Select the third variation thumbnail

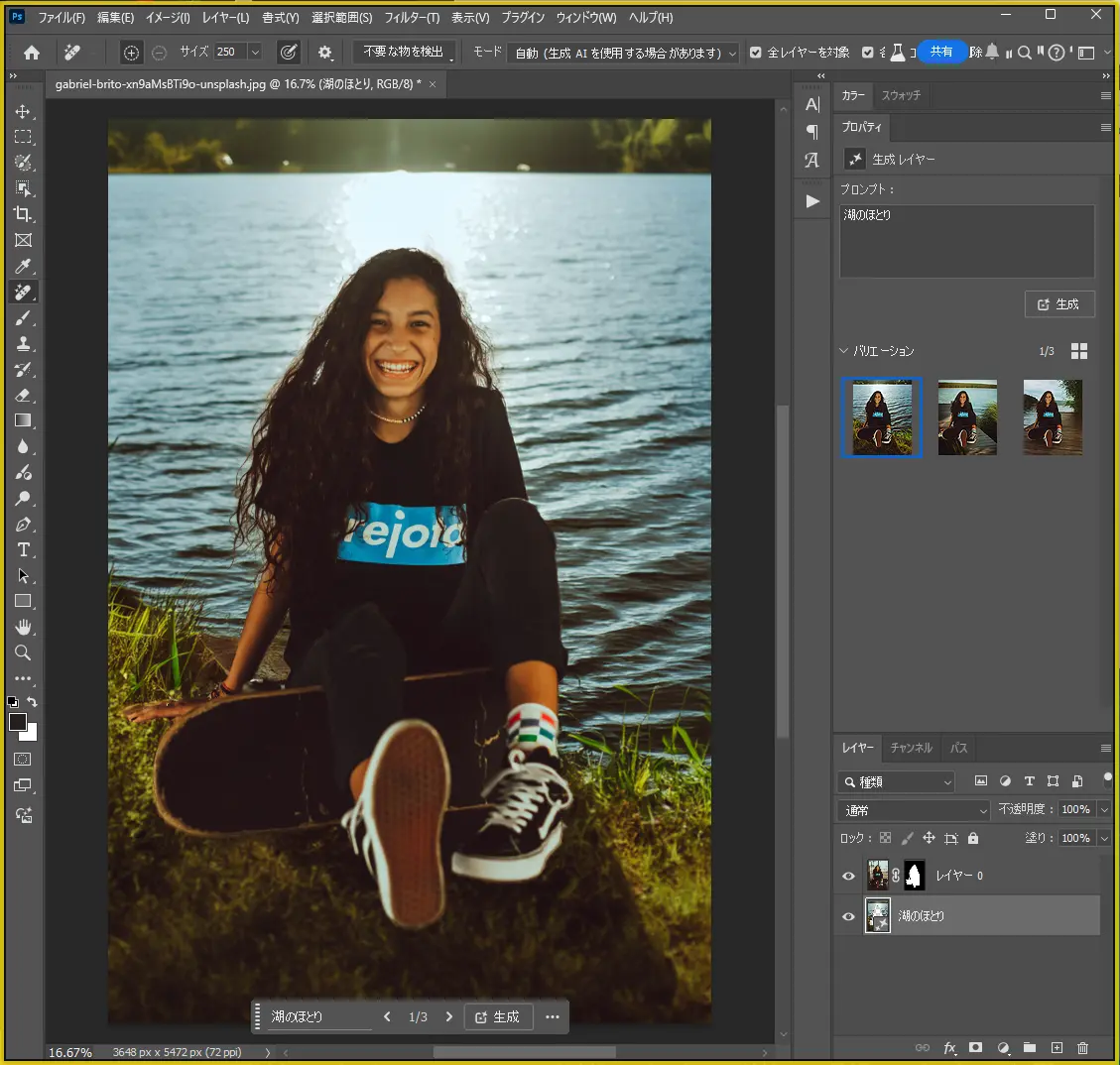(1053, 417)
